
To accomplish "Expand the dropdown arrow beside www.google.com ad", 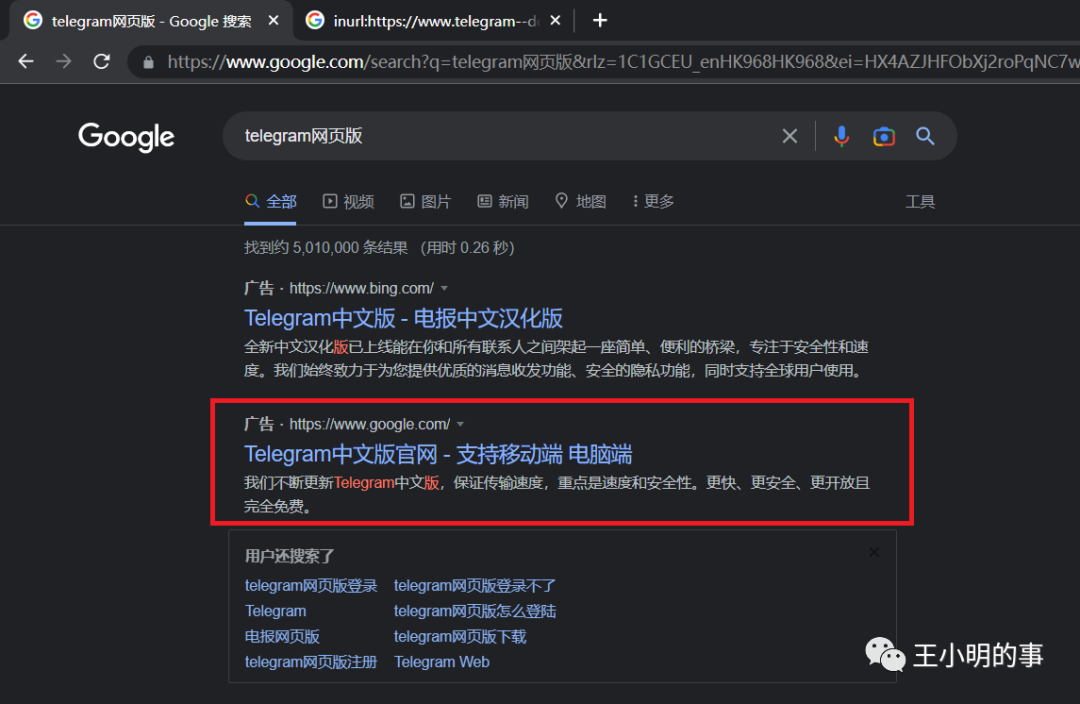I will [460, 424].
